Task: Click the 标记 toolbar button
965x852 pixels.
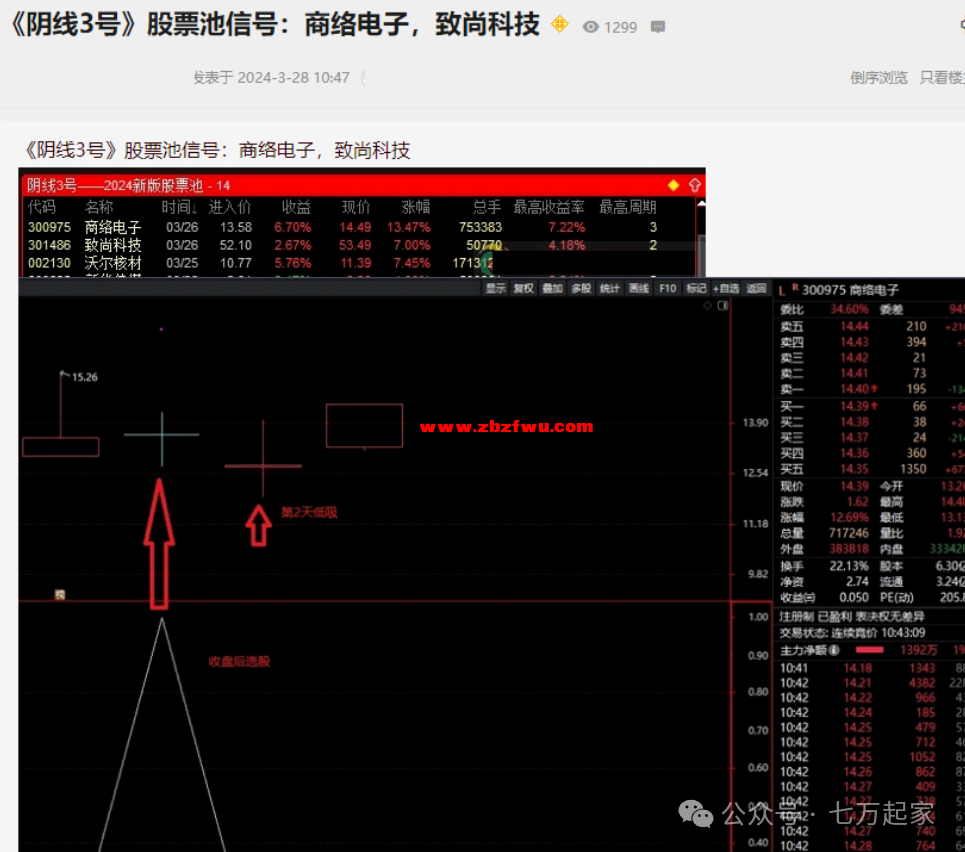Action: click(x=696, y=288)
